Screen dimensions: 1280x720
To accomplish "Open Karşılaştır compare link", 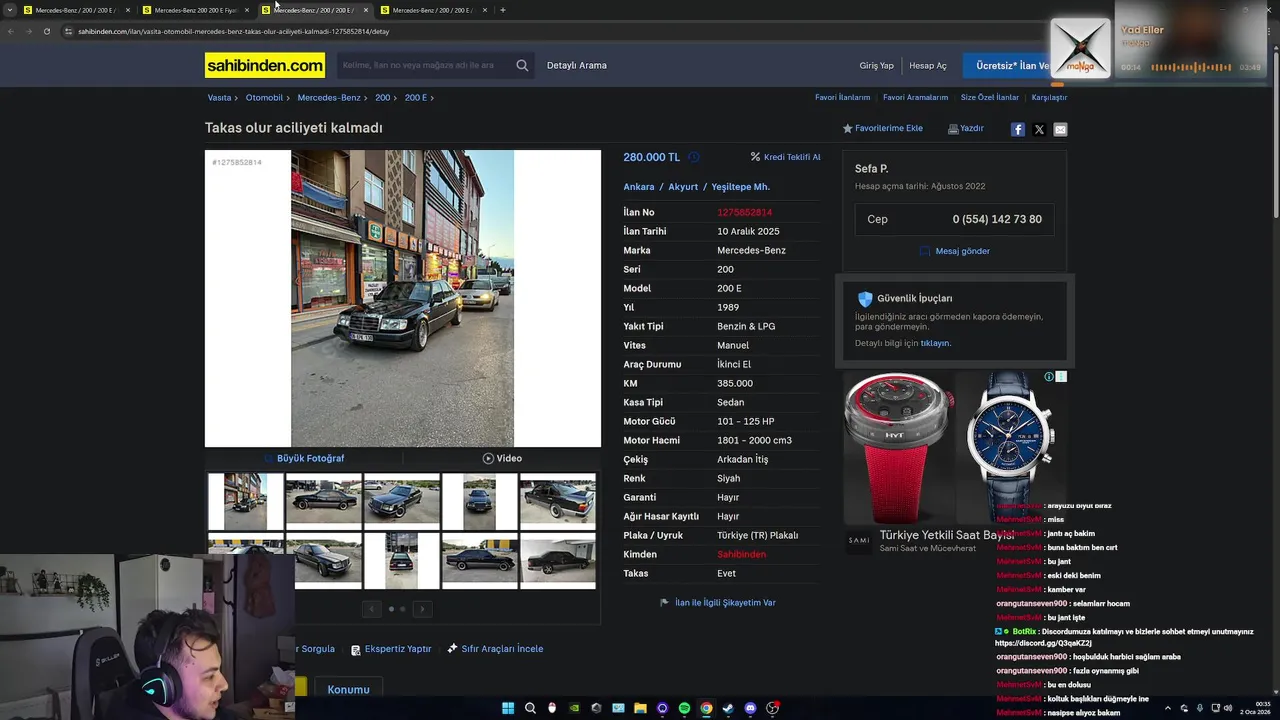I will pos(1049,97).
